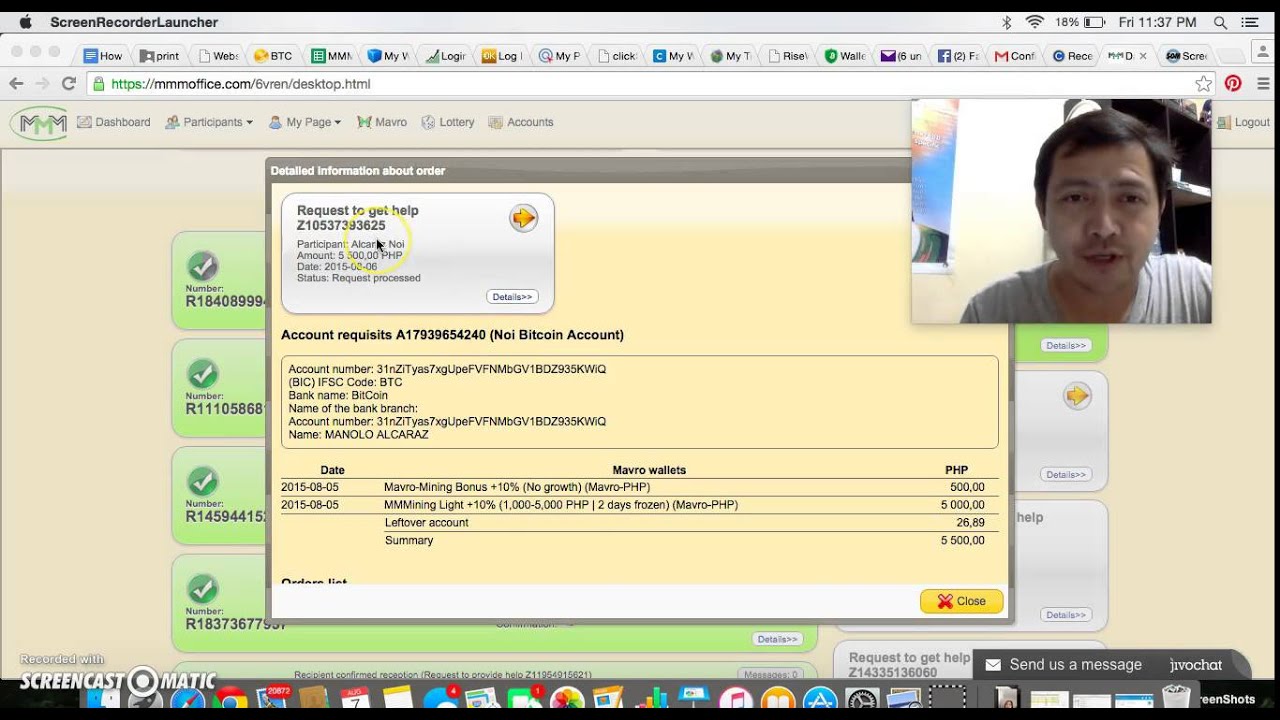Go to the Mavro section

(x=382, y=122)
